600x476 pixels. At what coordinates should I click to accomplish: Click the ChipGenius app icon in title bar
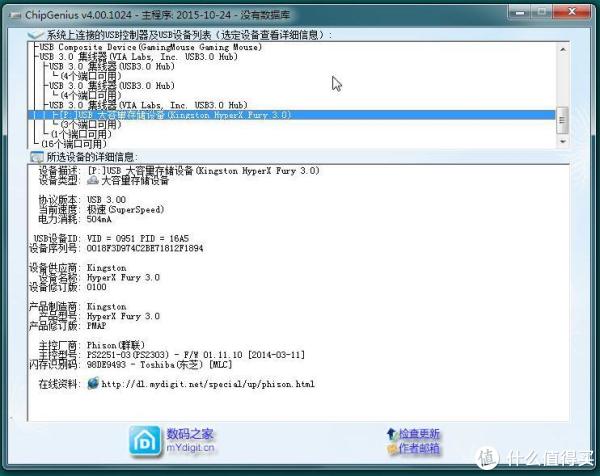tap(15, 15)
